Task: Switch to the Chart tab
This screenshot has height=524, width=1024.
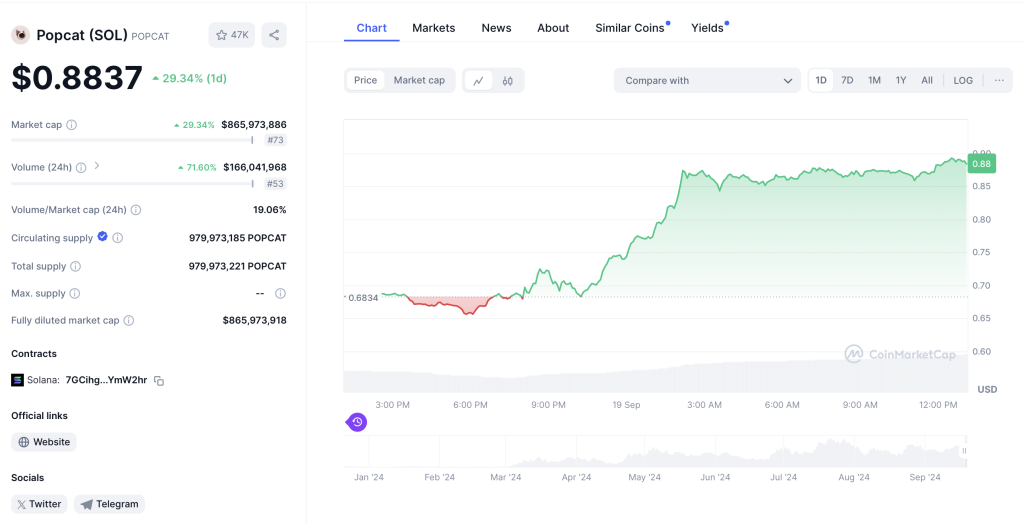Action: point(372,28)
